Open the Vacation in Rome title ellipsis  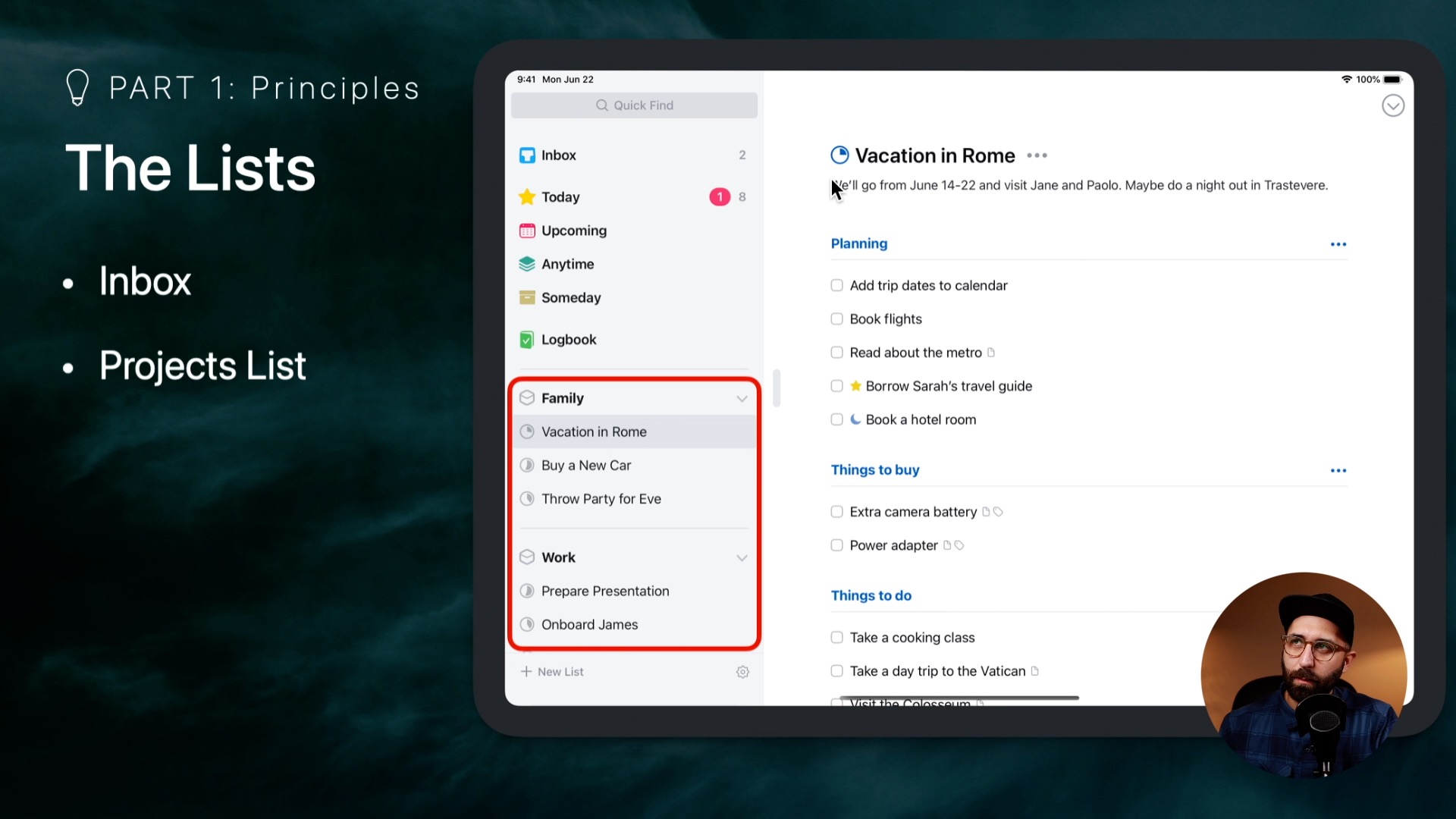click(x=1037, y=155)
